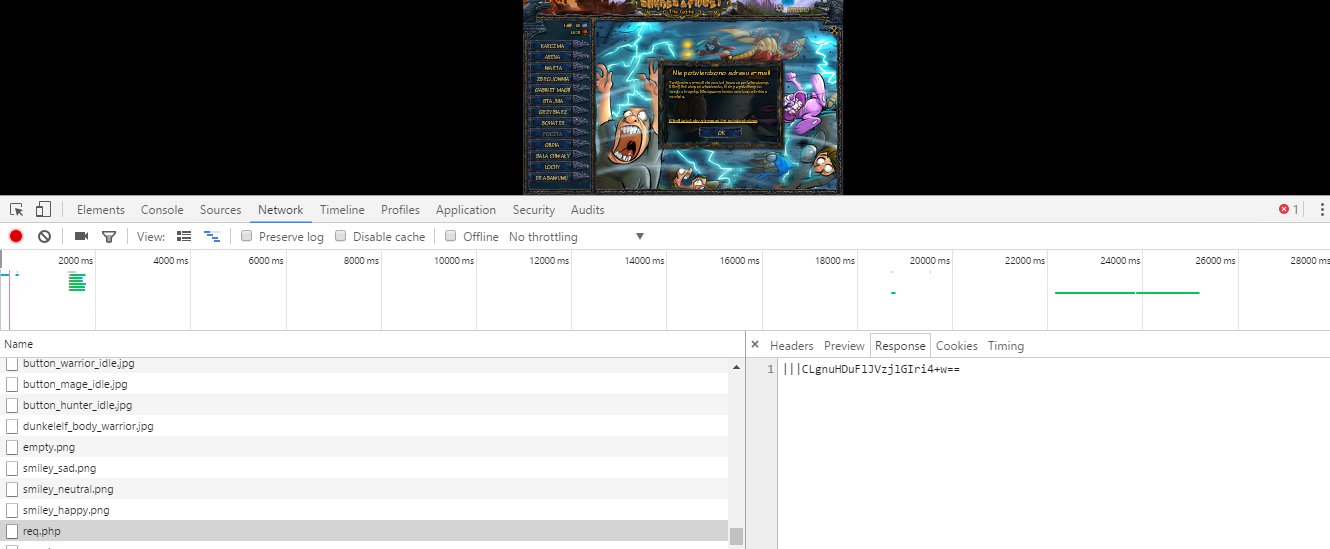
Task: Toggle the overview waterfall view icon
Action: pyautogui.click(x=212, y=237)
